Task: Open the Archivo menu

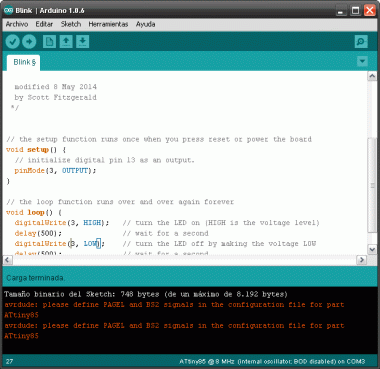Action: pos(17,24)
